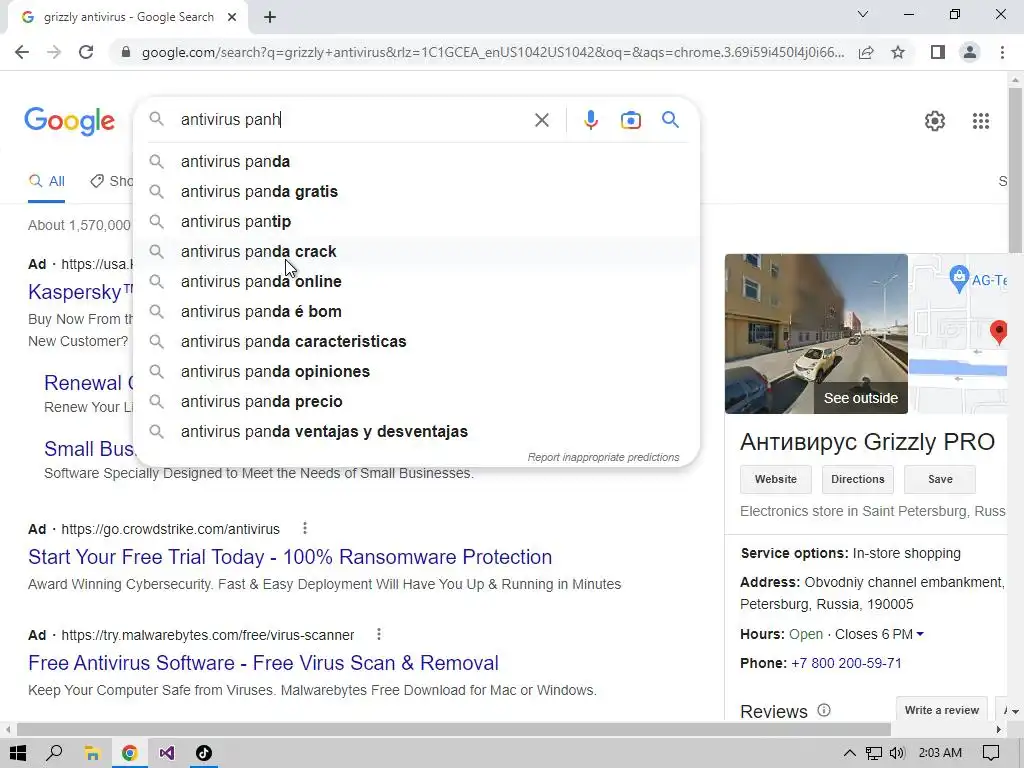Clear the search box with the X icon
Screen dimensions: 1024x768
point(541,120)
